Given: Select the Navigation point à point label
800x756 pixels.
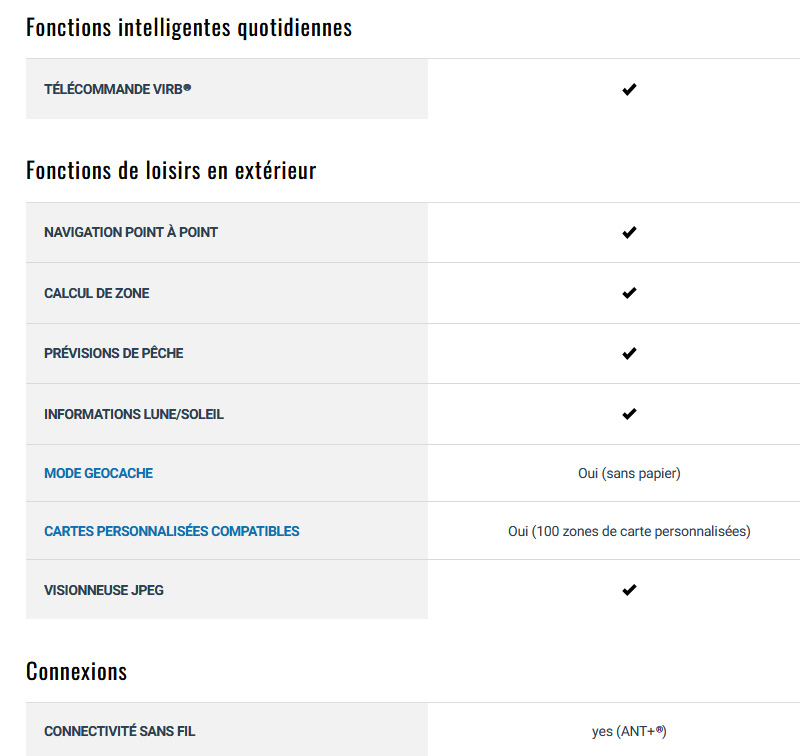Looking at the screenshot, I should (x=131, y=233).
